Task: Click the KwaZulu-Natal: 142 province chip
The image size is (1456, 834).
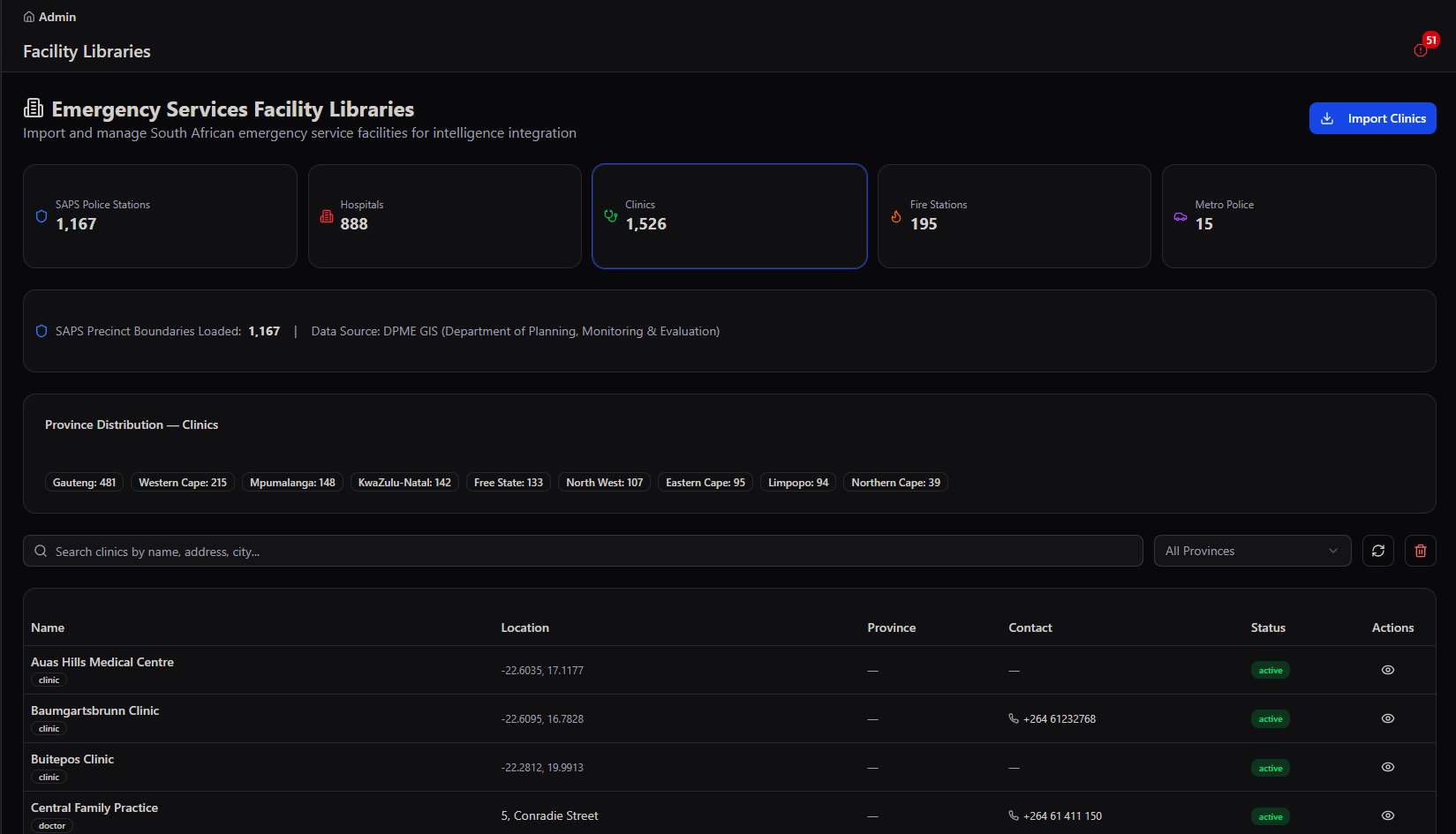Action: pos(404,483)
